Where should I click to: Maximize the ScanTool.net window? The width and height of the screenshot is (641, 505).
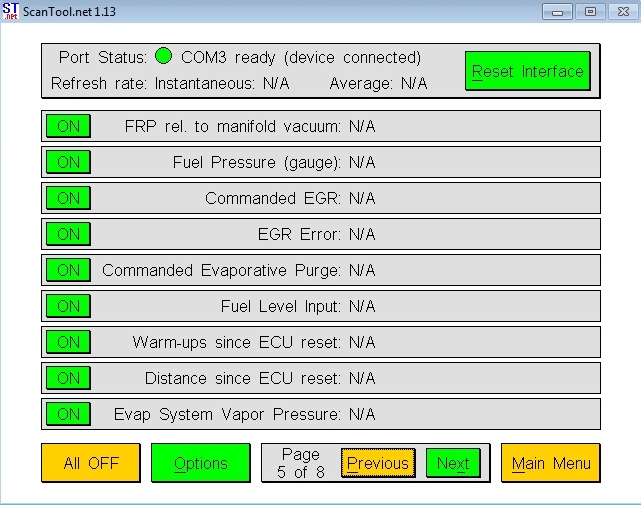point(590,12)
